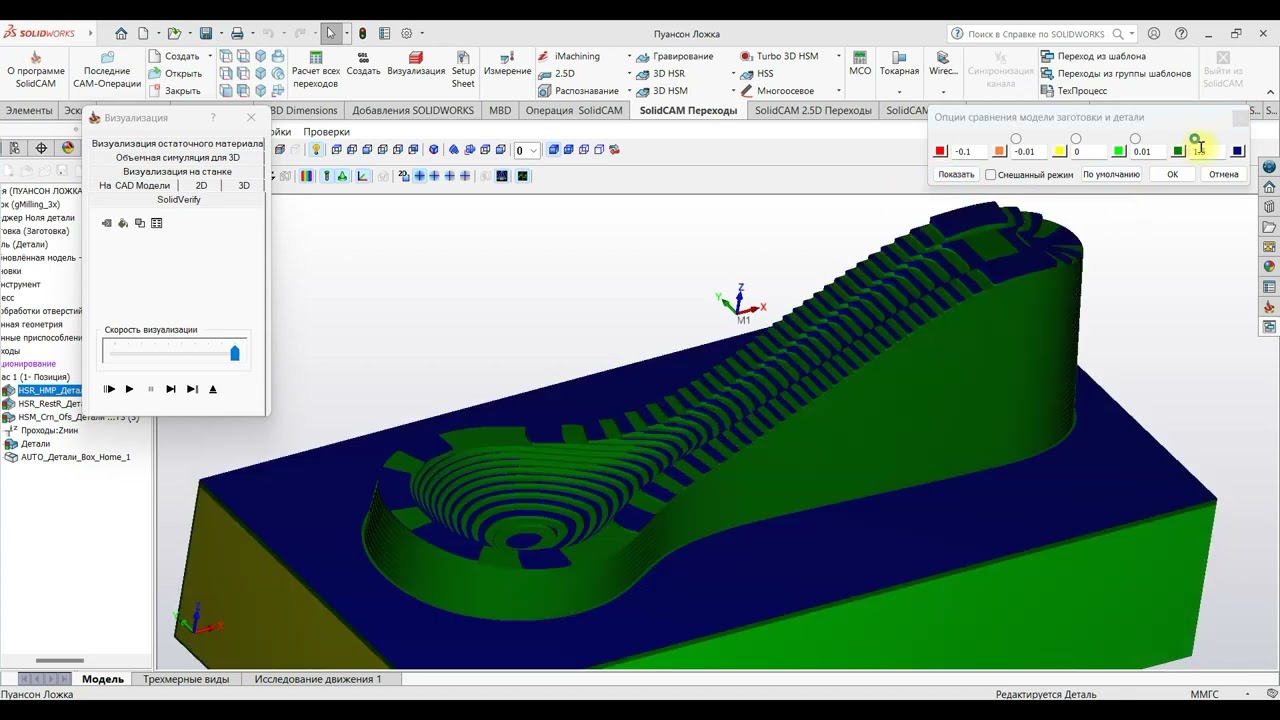Open the Добавления SOLIDWORKS tab
Screen dimensions: 1280x720
[413, 110]
